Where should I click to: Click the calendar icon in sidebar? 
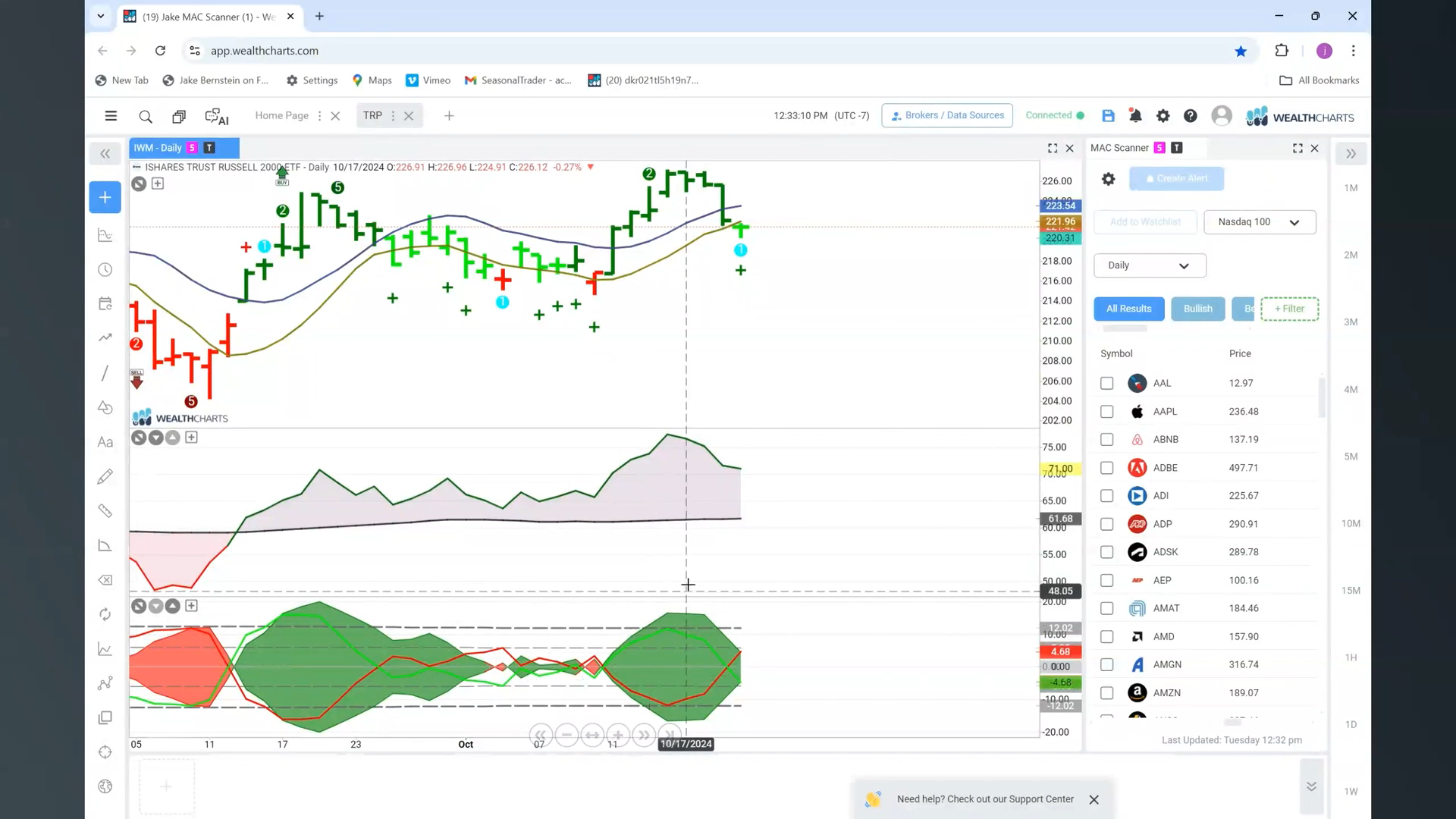pyautogui.click(x=105, y=303)
